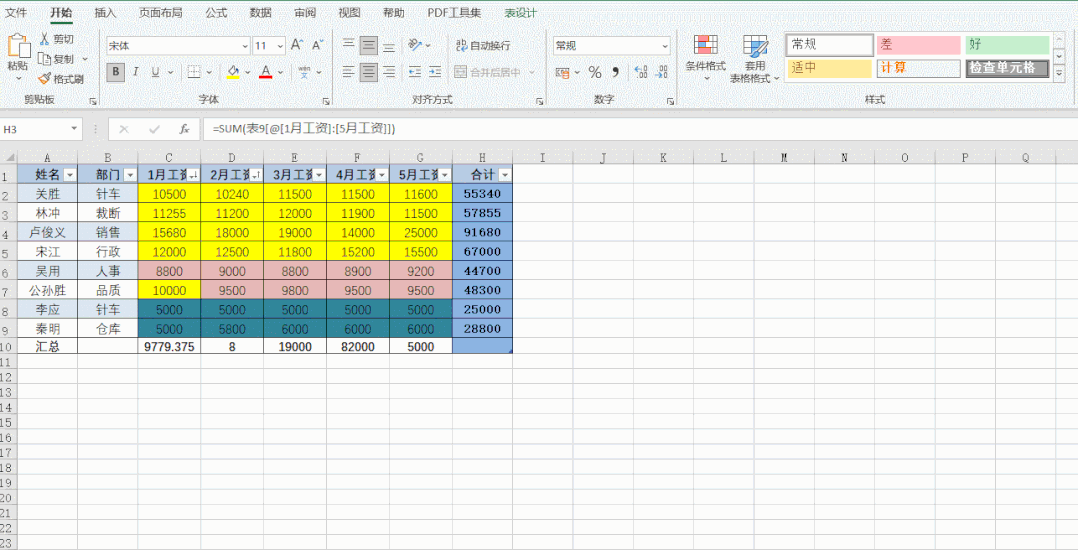Open the font name 宋体 dropdown
The height and width of the screenshot is (550, 1078).
coord(245,46)
